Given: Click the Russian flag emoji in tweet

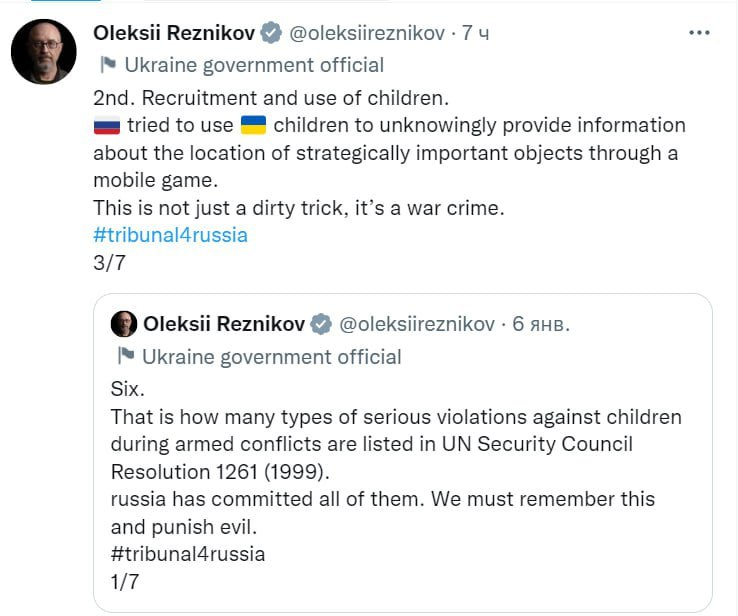Looking at the screenshot, I should point(107,126).
